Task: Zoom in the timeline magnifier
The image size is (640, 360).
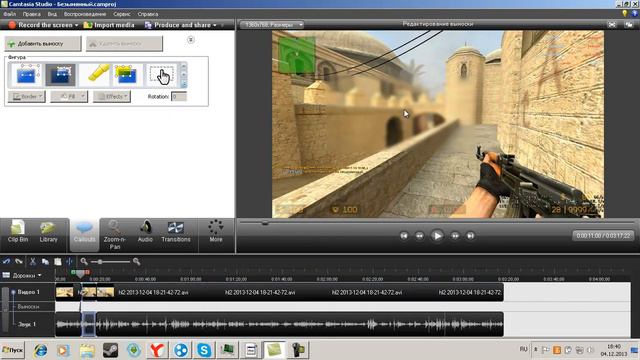Action: tap(136, 261)
